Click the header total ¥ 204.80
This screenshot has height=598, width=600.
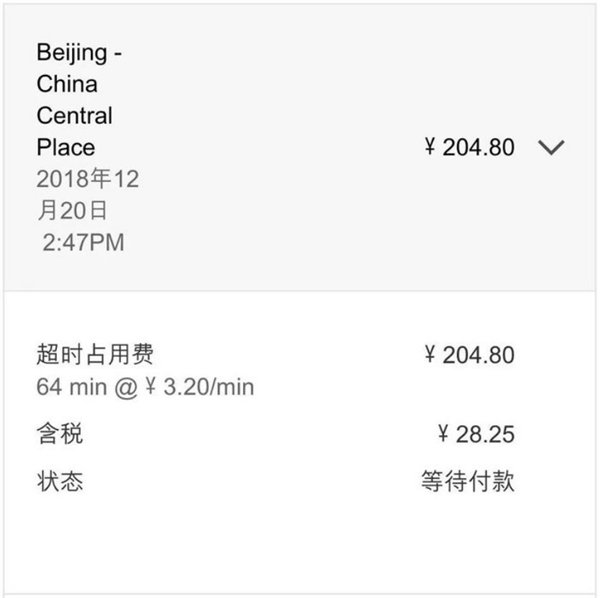coord(469,148)
